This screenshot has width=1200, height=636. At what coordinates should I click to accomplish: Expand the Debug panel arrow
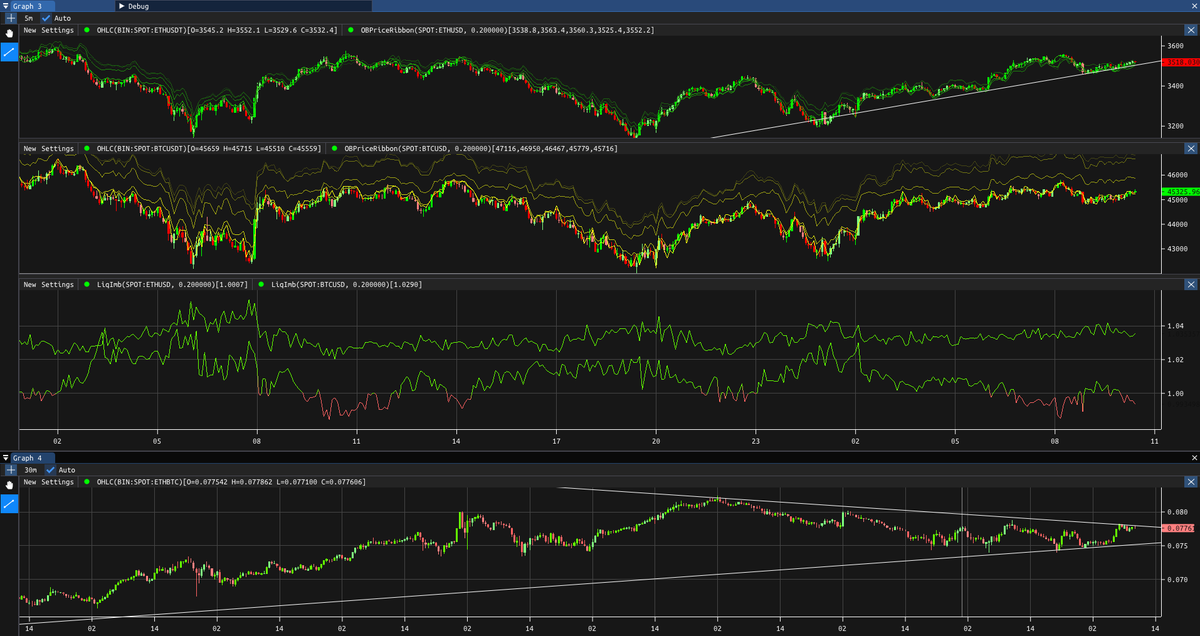[x=121, y=6]
